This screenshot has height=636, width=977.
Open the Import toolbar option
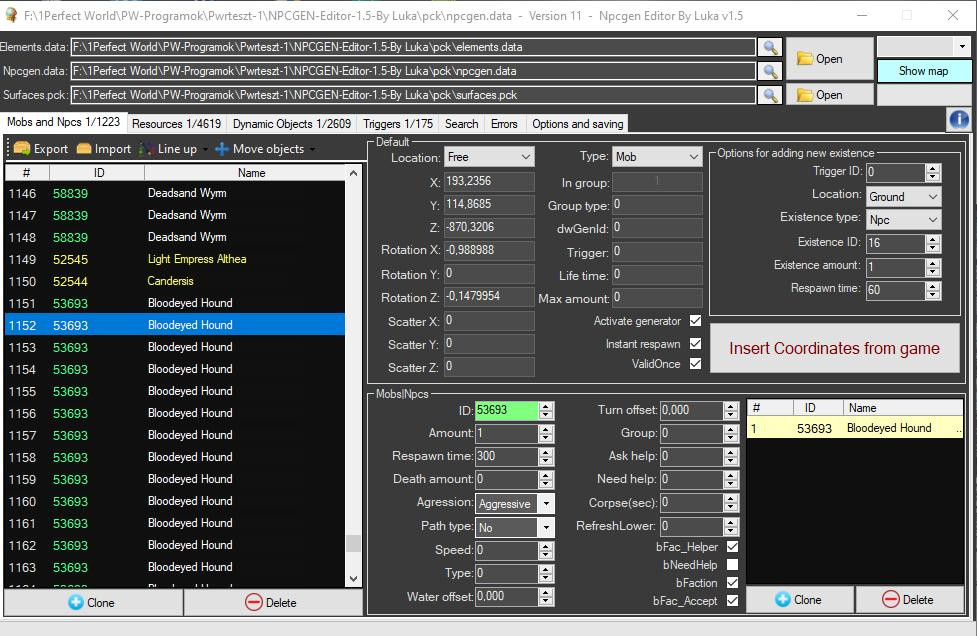point(103,149)
